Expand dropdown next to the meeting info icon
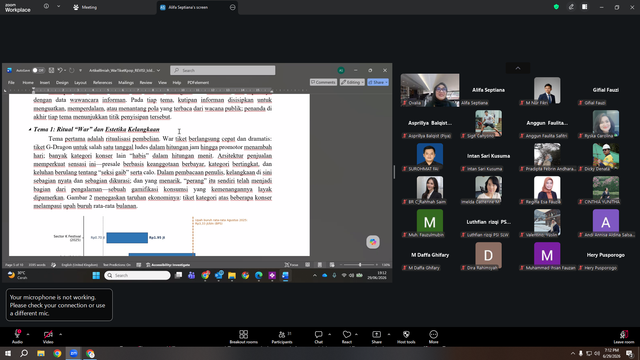Viewport: 640px width, 360px height. tap(58, 7)
